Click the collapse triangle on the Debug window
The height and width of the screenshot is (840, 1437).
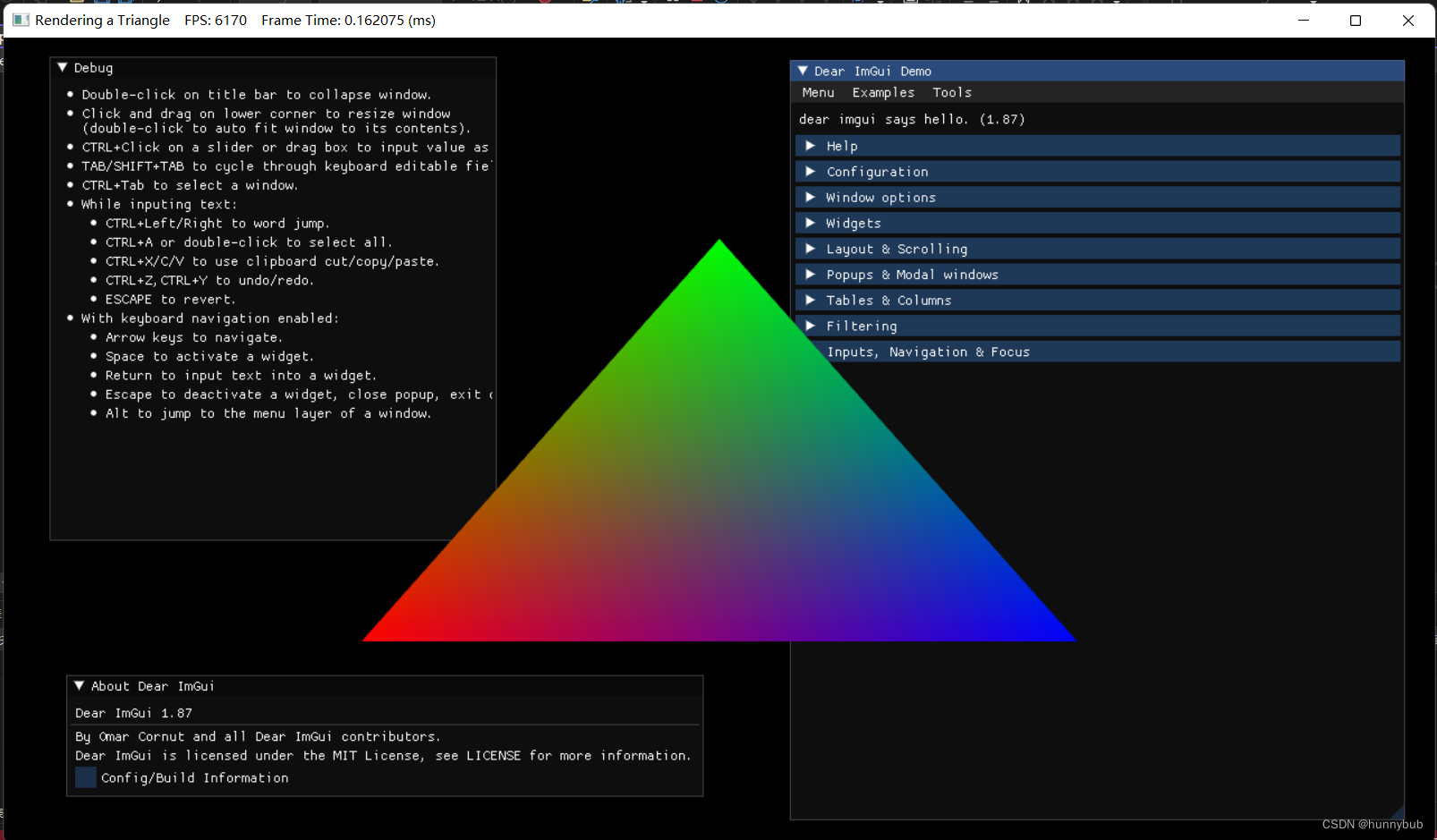point(62,67)
